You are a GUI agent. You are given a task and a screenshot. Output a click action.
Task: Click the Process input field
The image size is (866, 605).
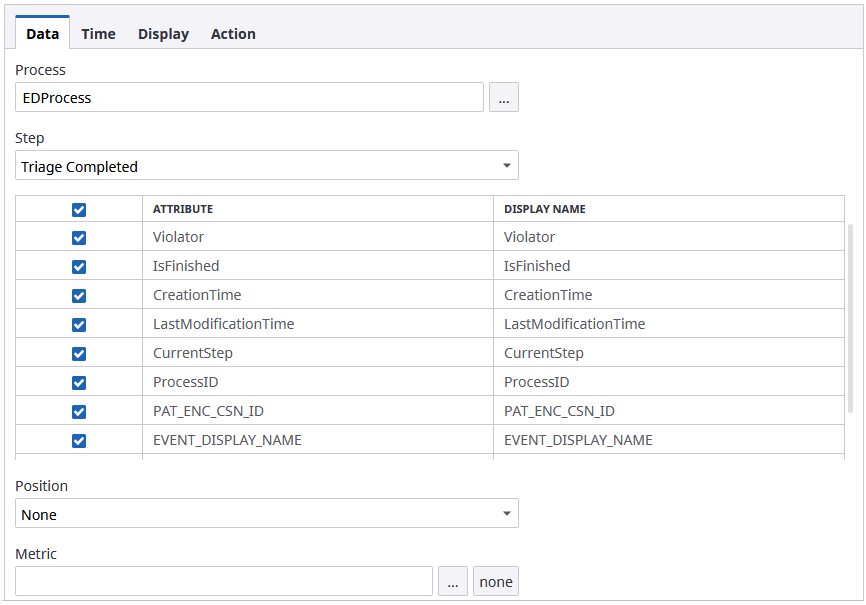pyautogui.click(x=249, y=98)
